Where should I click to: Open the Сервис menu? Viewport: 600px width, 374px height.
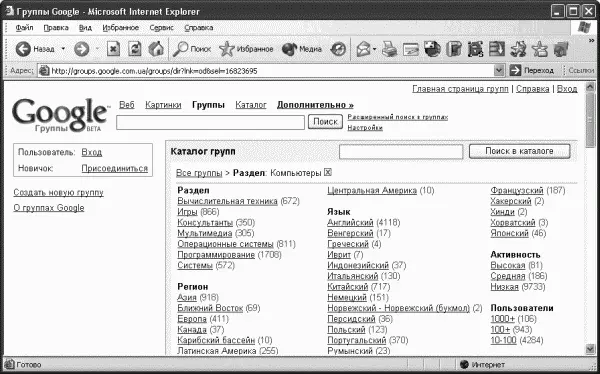(x=161, y=28)
